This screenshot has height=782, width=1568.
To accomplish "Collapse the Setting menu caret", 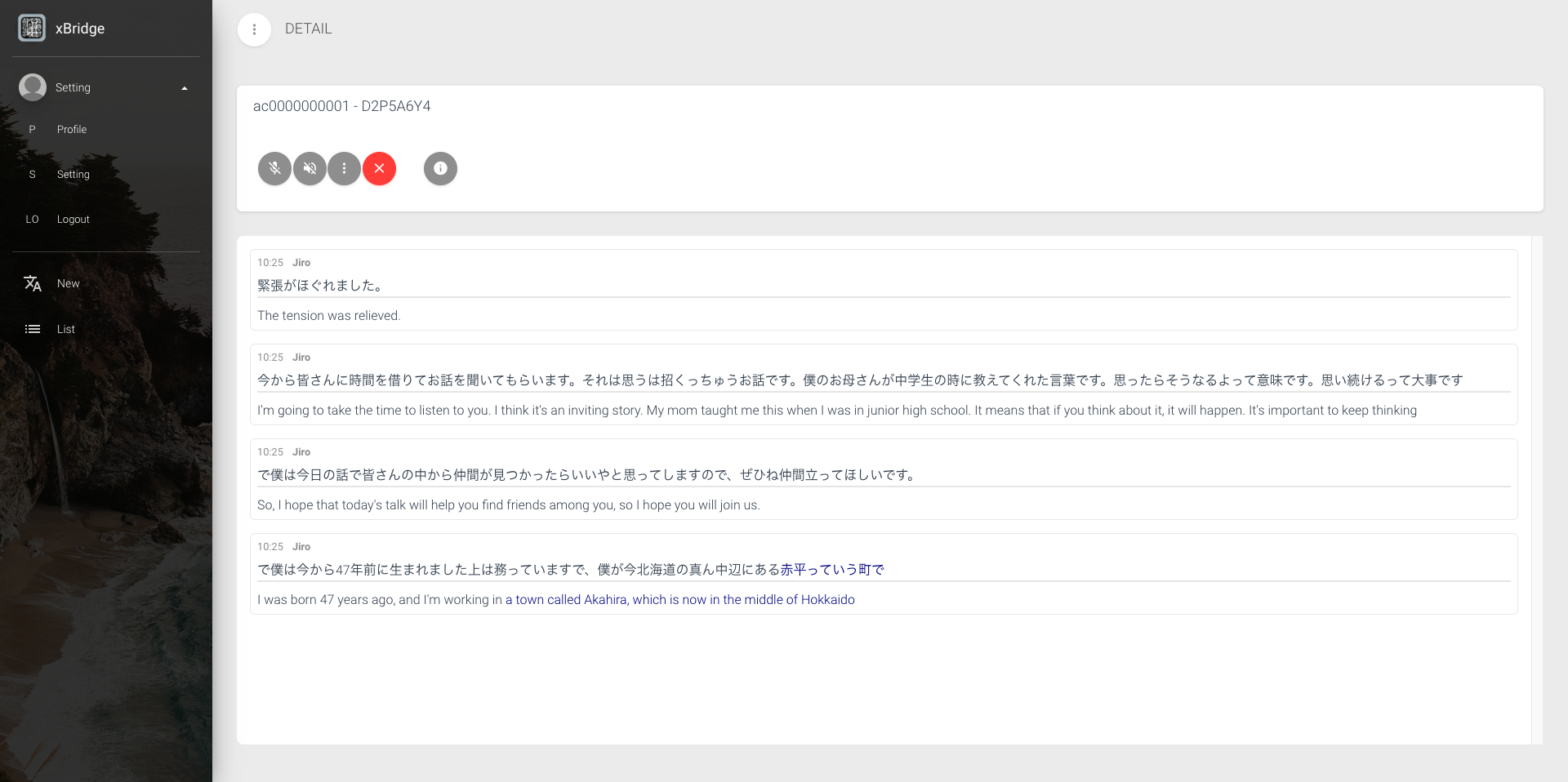I will (x=185, y=88).
